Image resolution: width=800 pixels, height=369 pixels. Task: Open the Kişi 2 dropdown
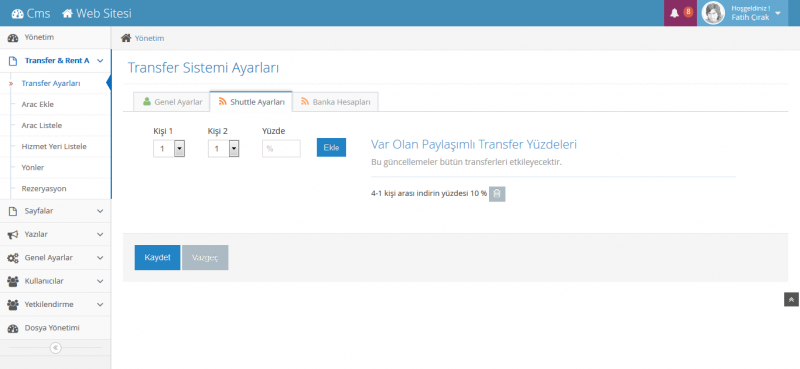tap(223, 149)
